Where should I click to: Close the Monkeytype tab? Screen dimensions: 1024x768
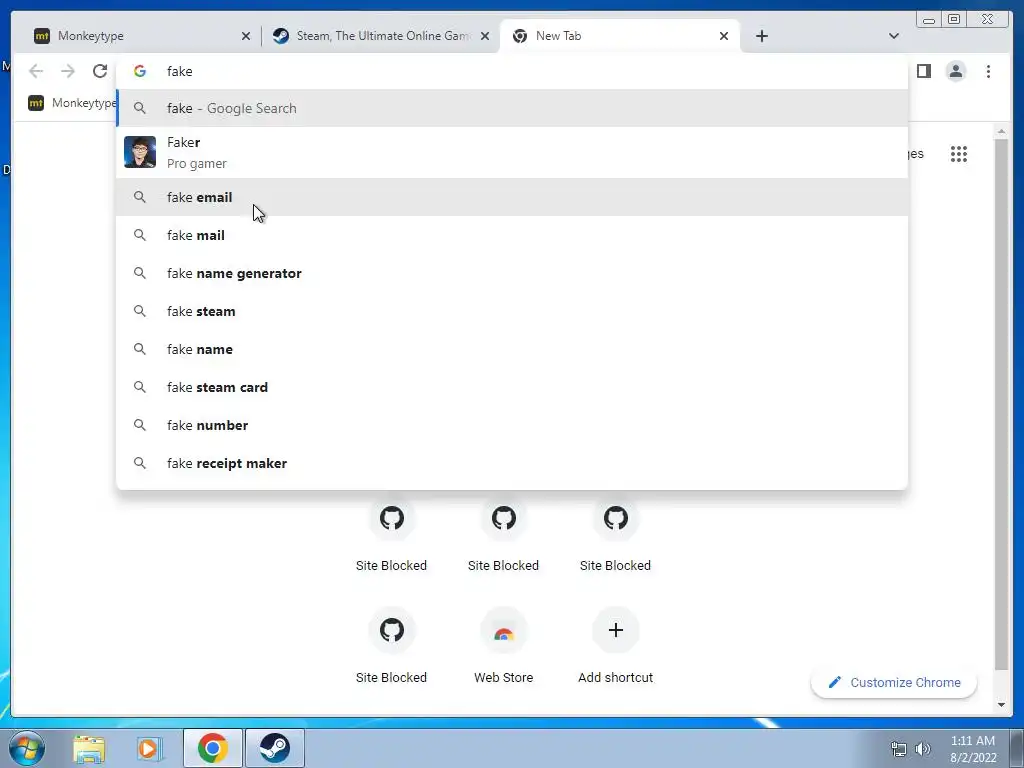click(x=246, y=37)
